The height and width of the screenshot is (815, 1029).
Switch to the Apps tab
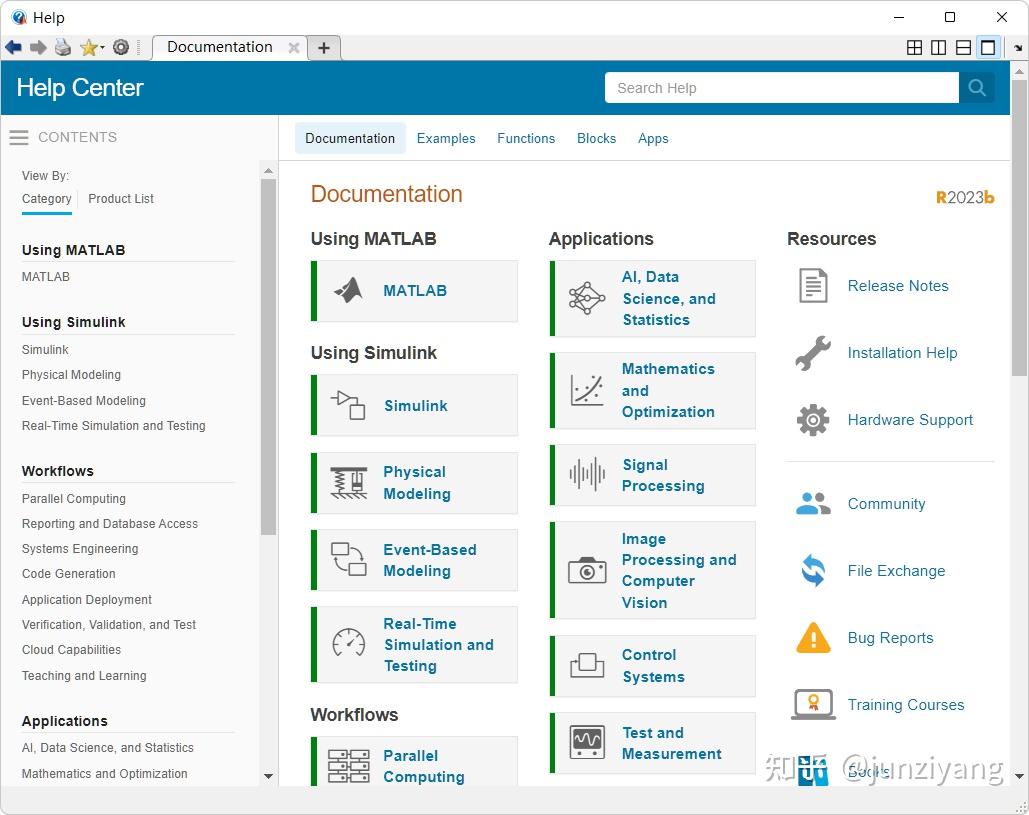click(653, 138)
